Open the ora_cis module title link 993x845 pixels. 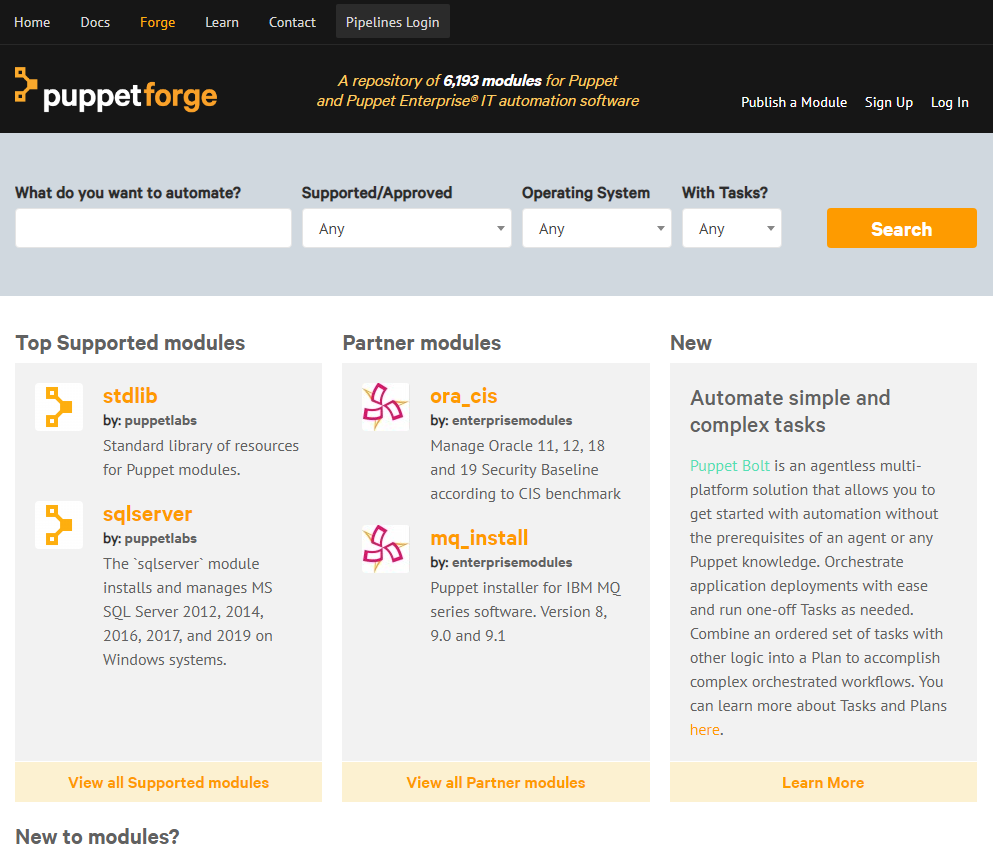pyautogui.click(x=464, y=397)
